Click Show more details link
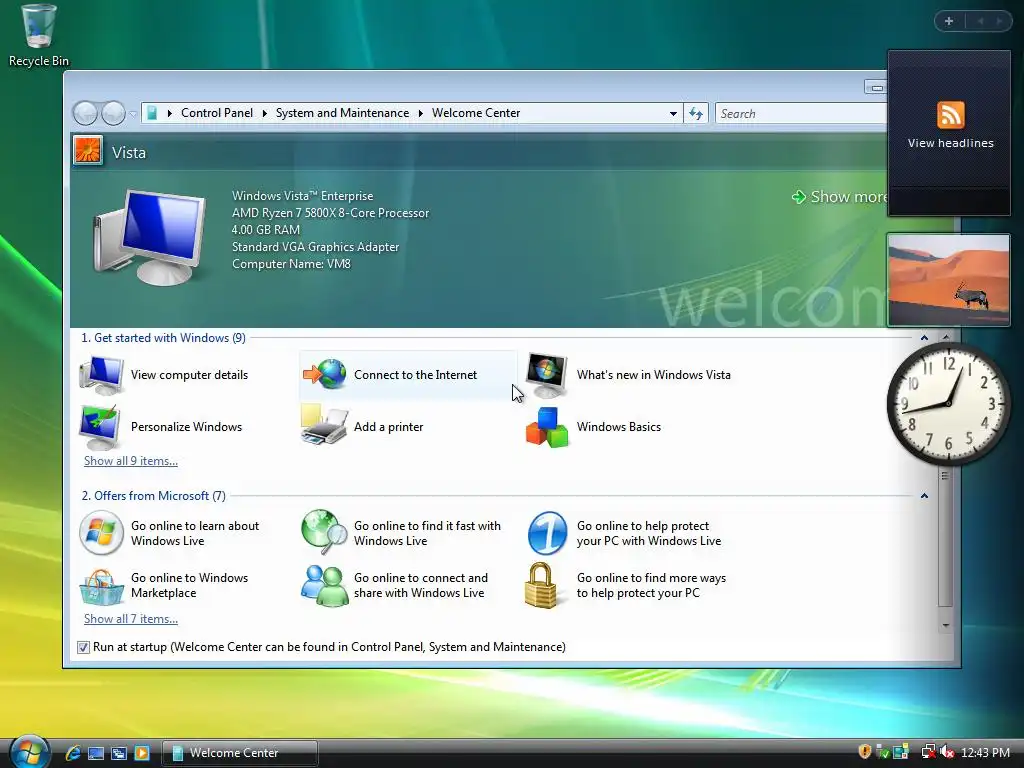 click(x=840, y=197)
